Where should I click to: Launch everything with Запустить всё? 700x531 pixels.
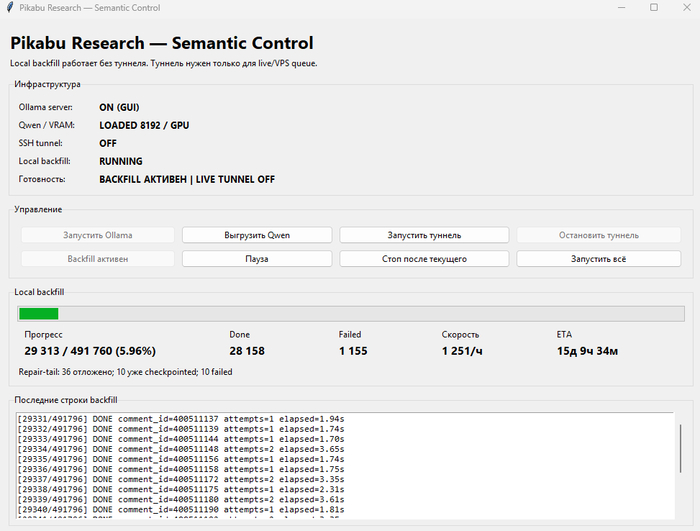[599, 259]
